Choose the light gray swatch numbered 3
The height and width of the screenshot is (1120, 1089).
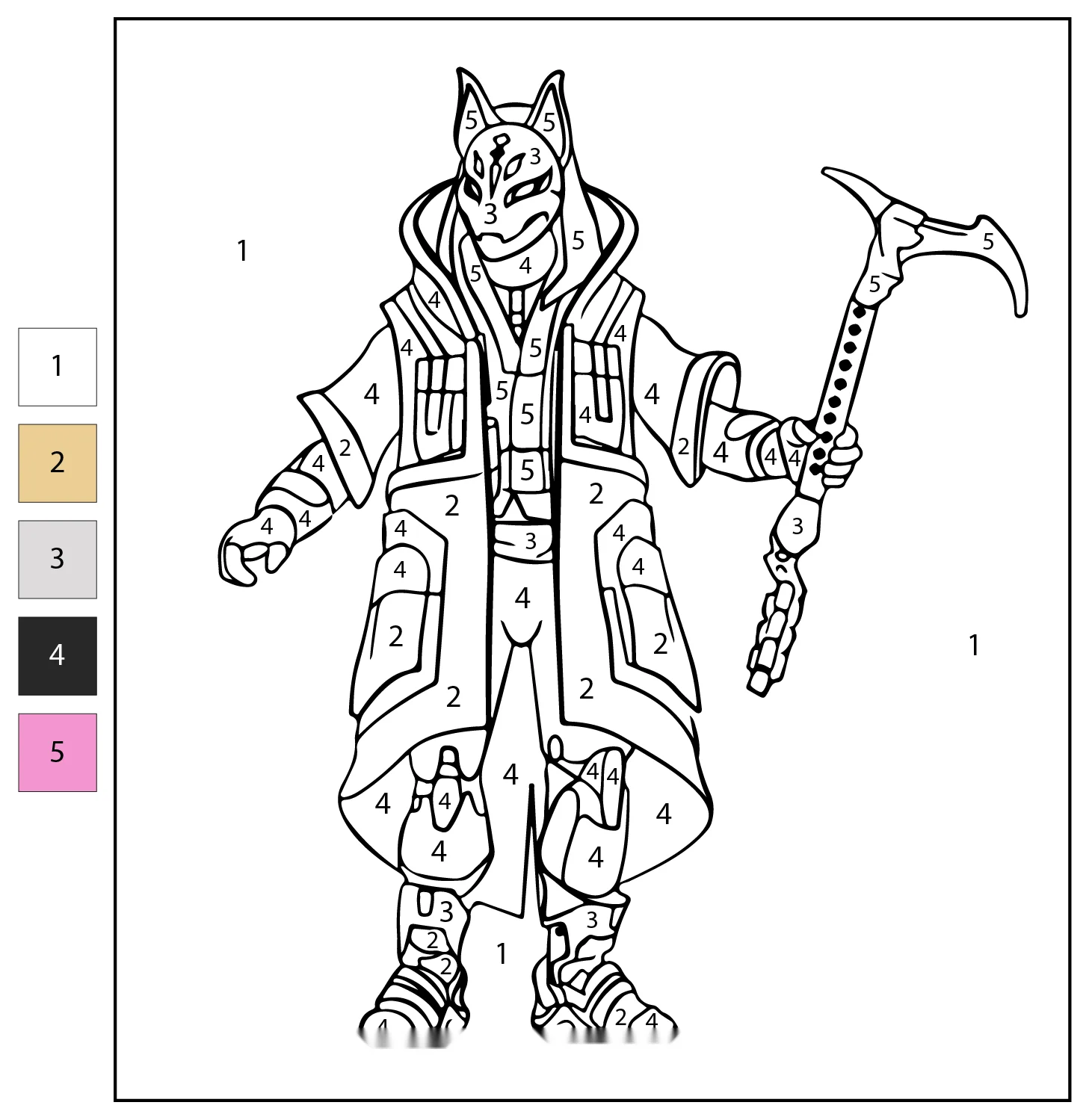click(58, 560)
